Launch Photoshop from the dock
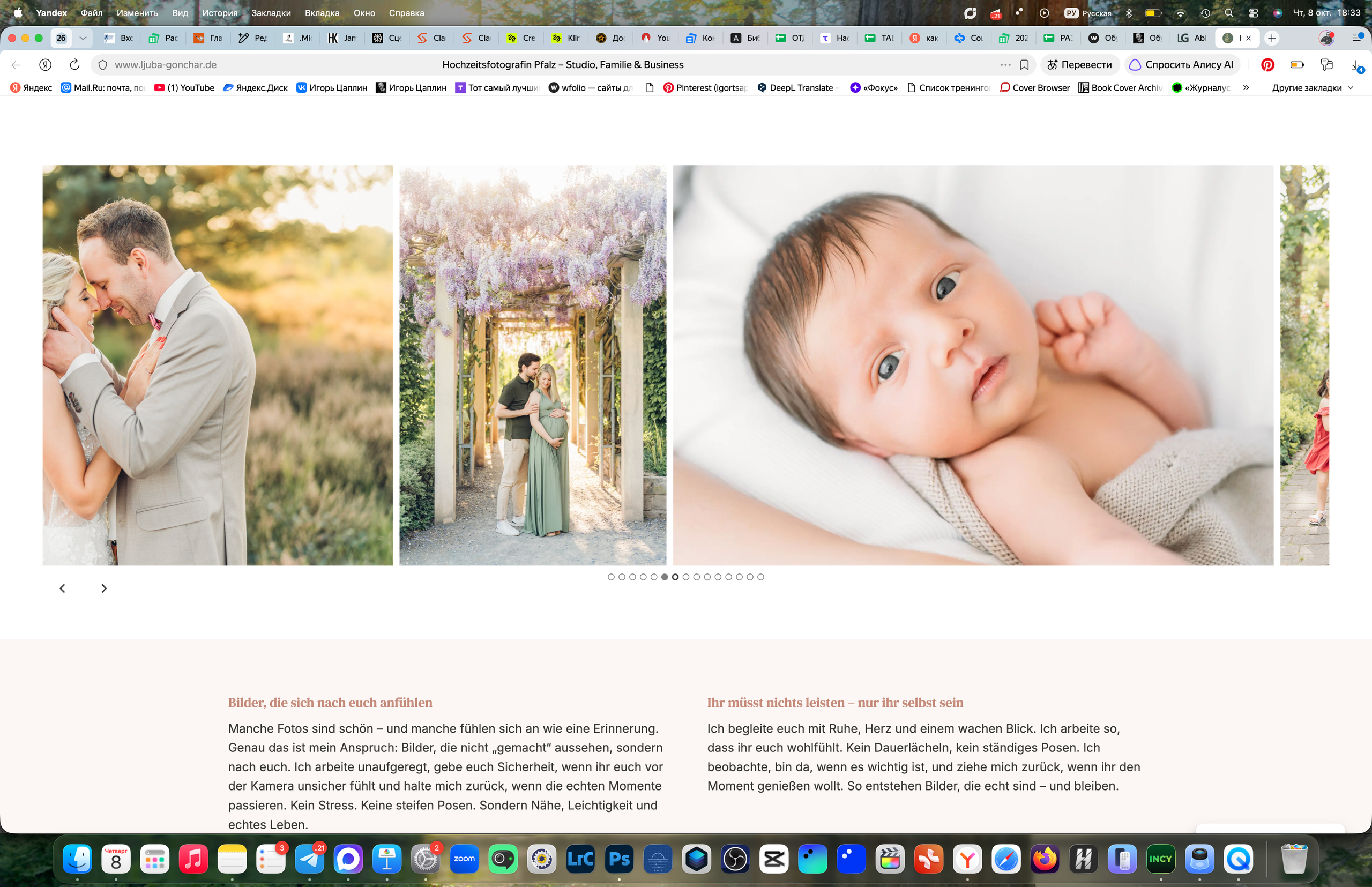This screenshot has height=887, width=1372. (x=619, y=859)
